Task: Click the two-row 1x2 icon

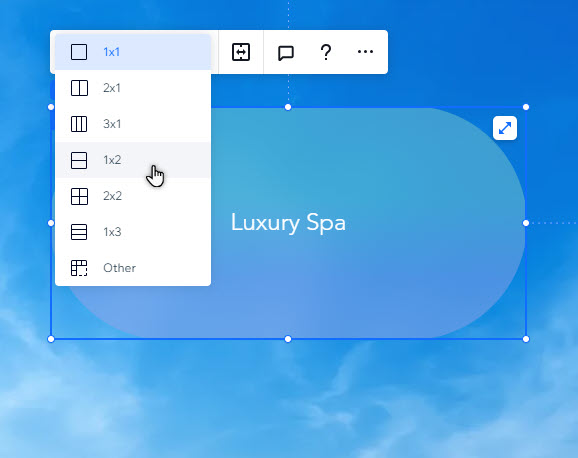Action: [x=79, y=160]
